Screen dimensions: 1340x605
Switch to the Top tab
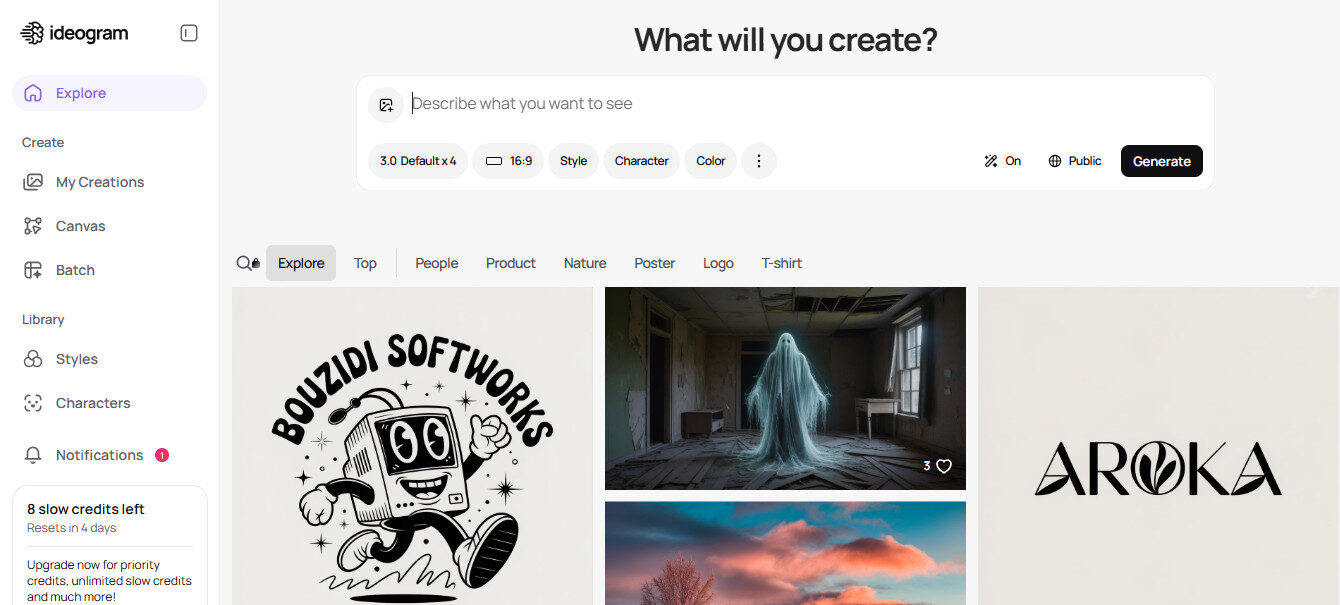click(x=365, y=263)
